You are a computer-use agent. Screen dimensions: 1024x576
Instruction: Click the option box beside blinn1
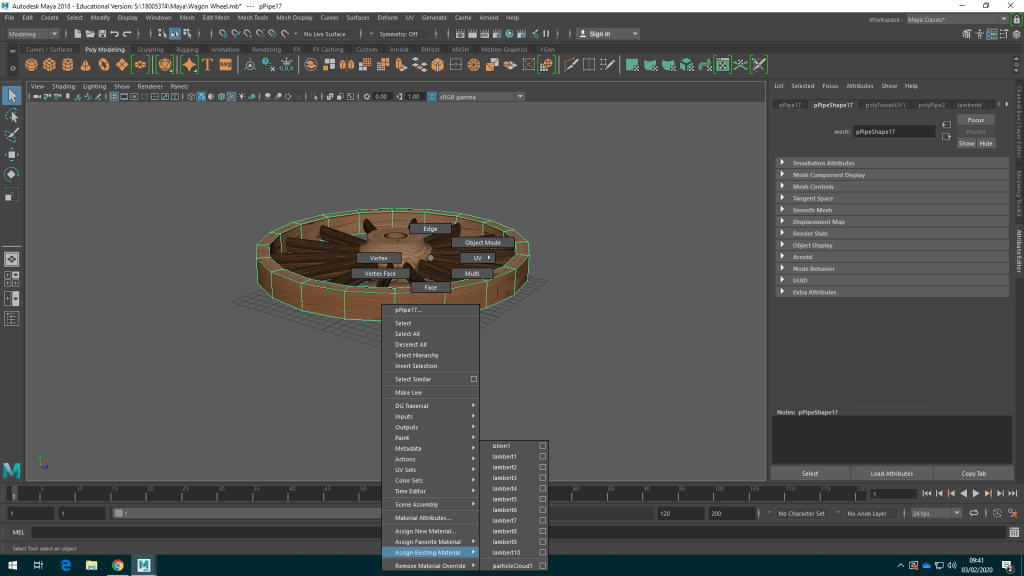[x=542, y=446]
